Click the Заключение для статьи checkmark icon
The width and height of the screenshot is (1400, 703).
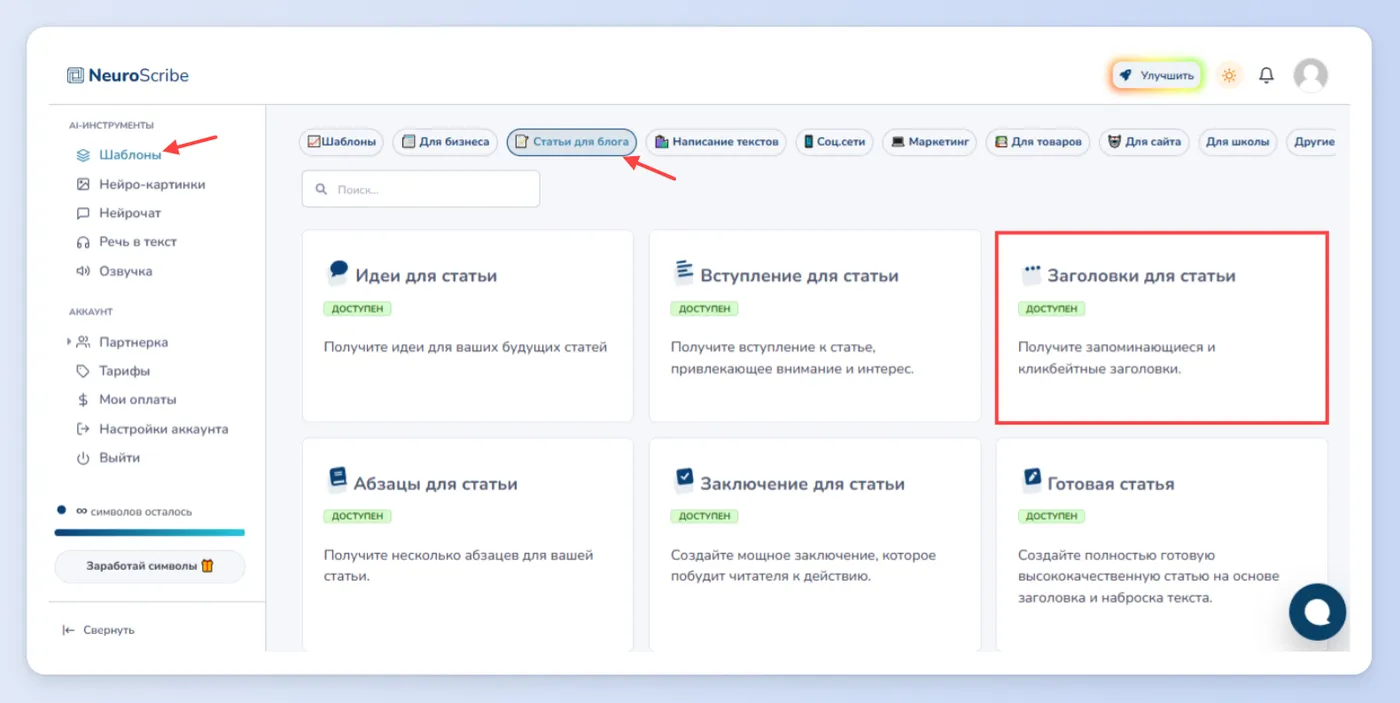(x=685, y=480)
